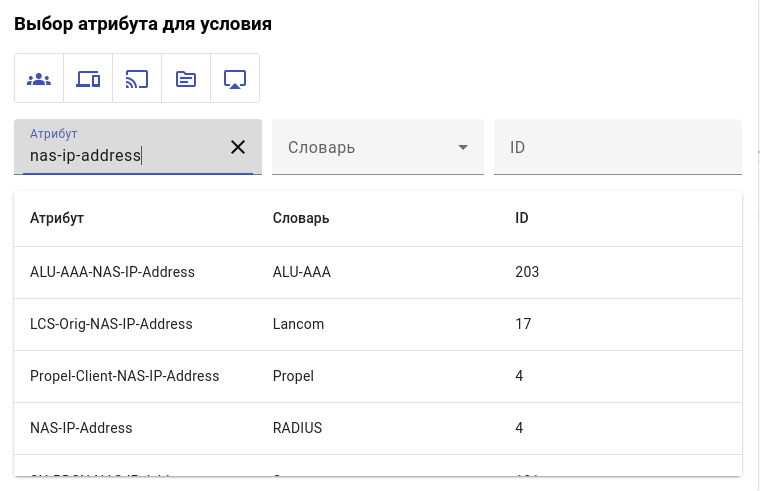Screen dimensions: 760x491
Task: Clear the Атрибут search field
Action: click(x=238, y=148)
